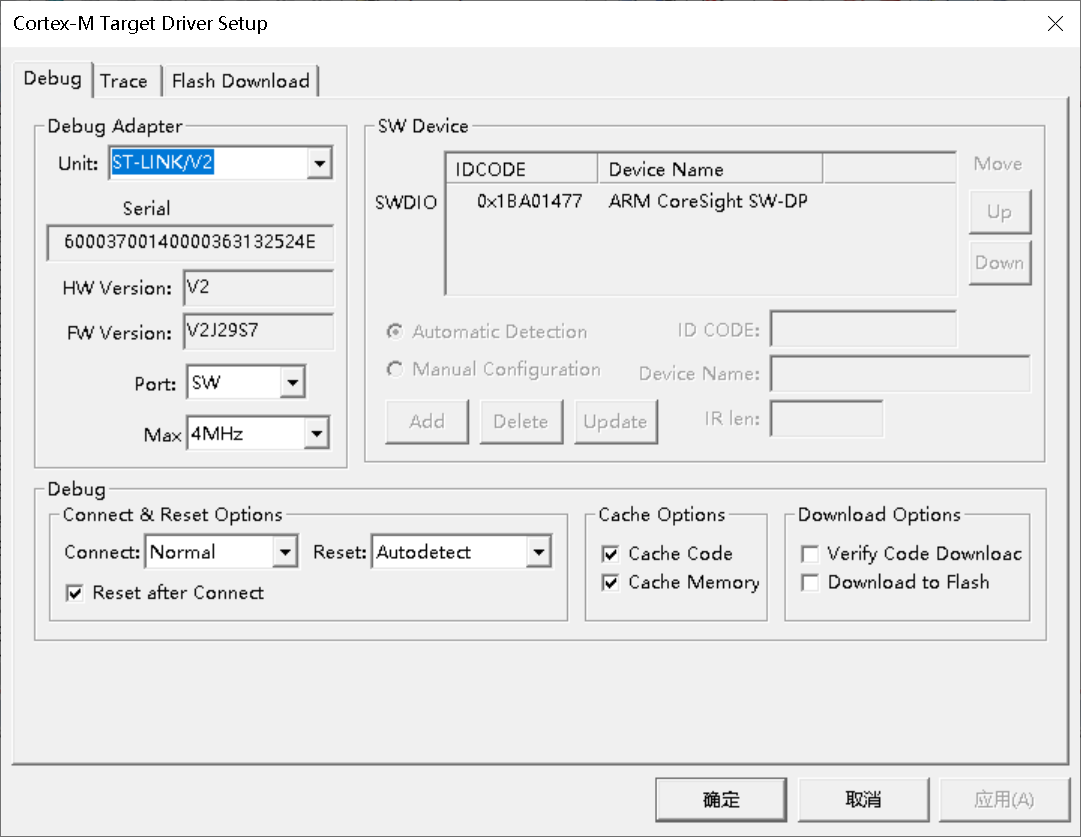1081x837 pixels.
Task: Click the Device Name column header
Action: [x=710, y=169]
